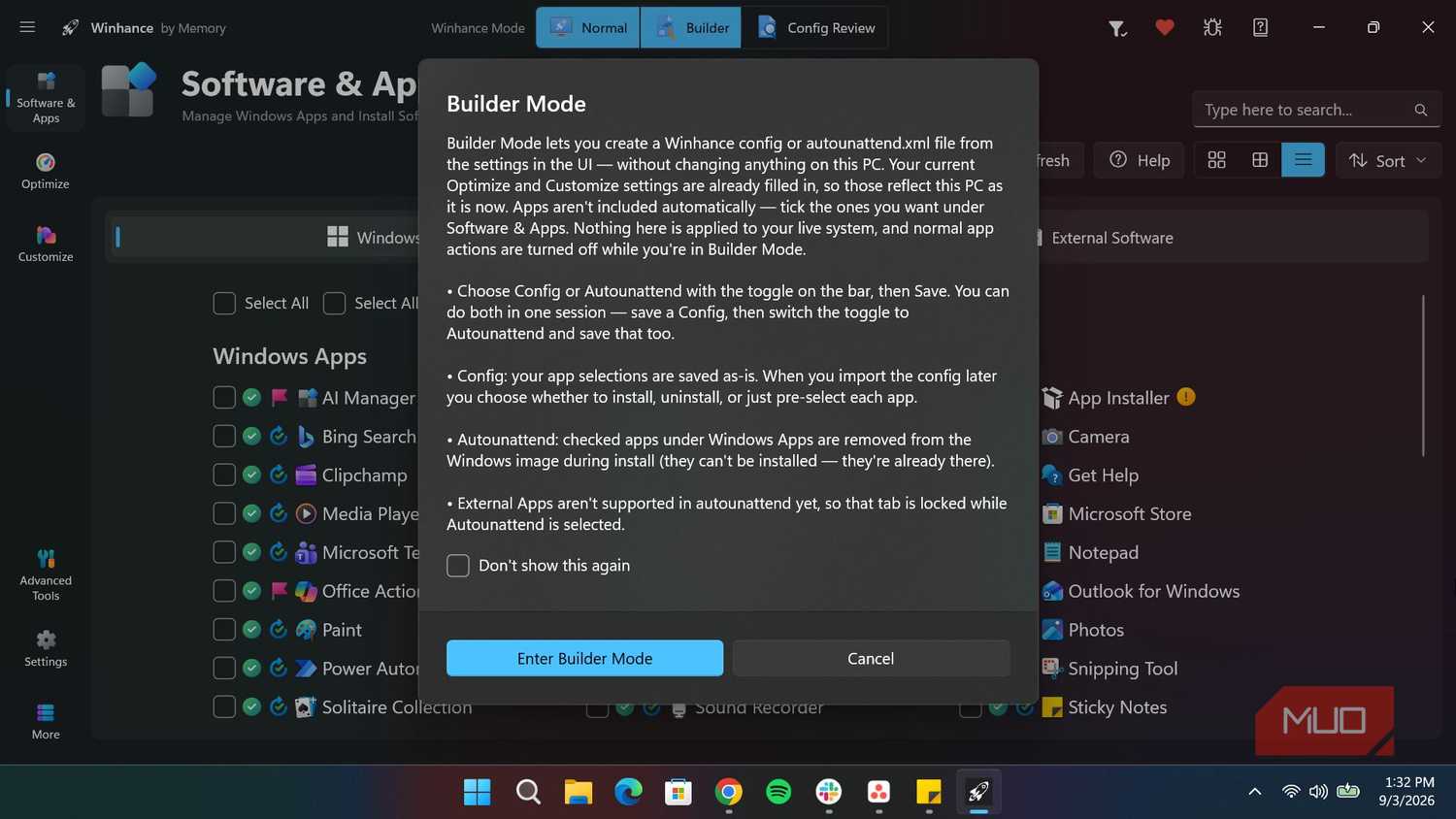
Task: Check the Bing Search checkbox
Action: 224,437
